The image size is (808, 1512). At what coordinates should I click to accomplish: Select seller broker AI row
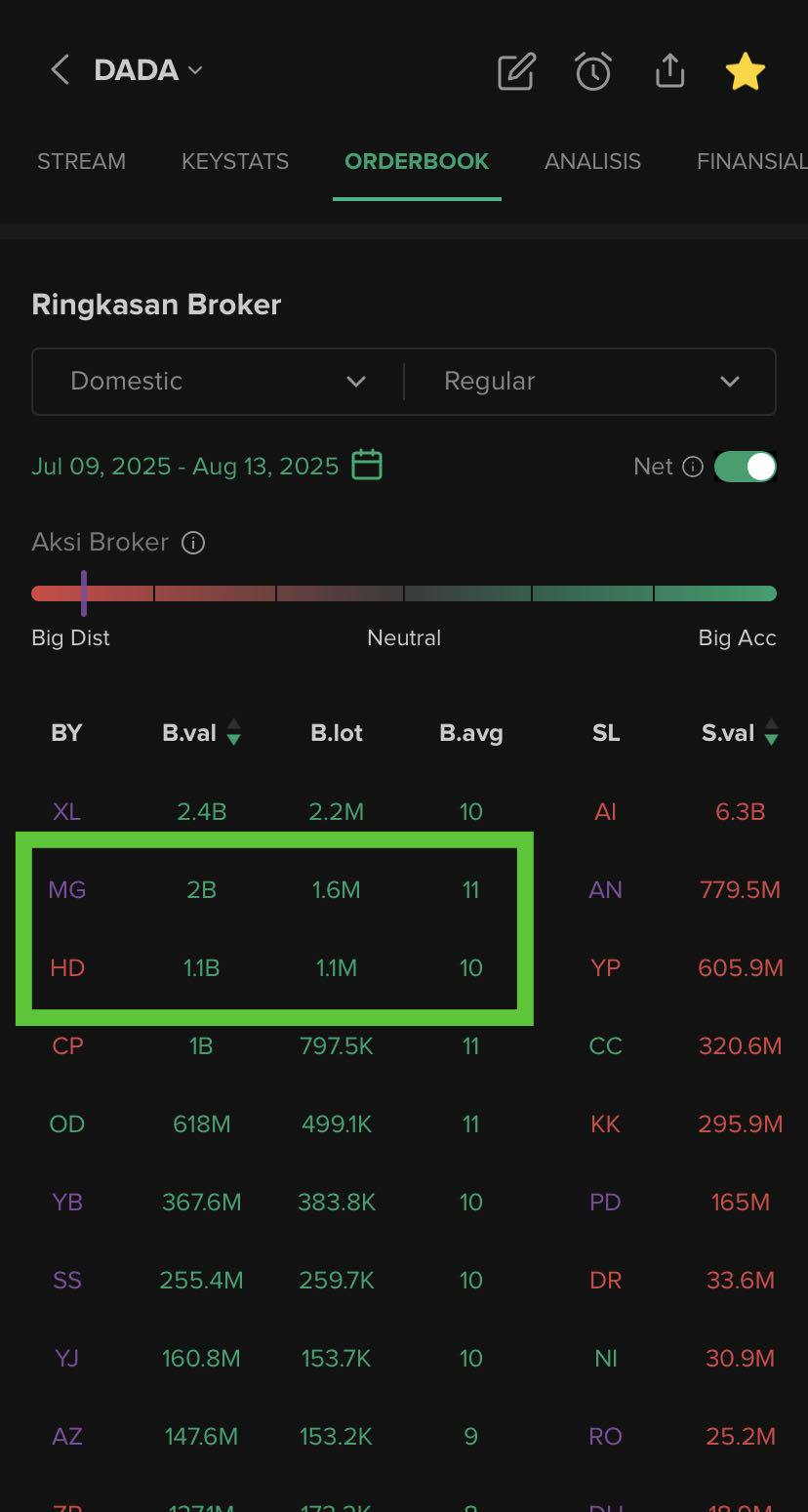[x=605, y=811]
